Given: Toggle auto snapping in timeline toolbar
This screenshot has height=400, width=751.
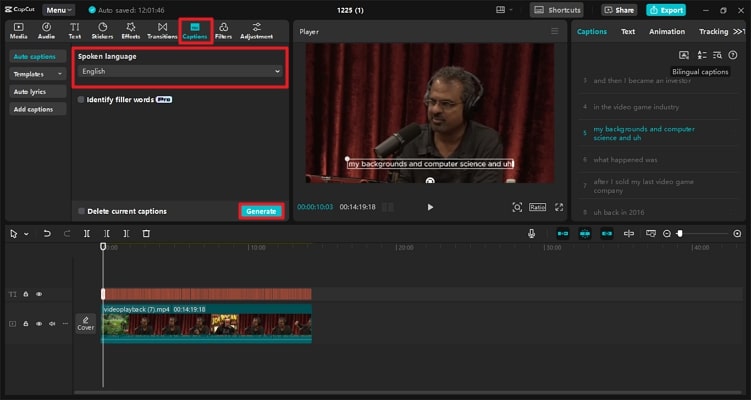Looking at the screenshot, I should click(x=585, y=233).
